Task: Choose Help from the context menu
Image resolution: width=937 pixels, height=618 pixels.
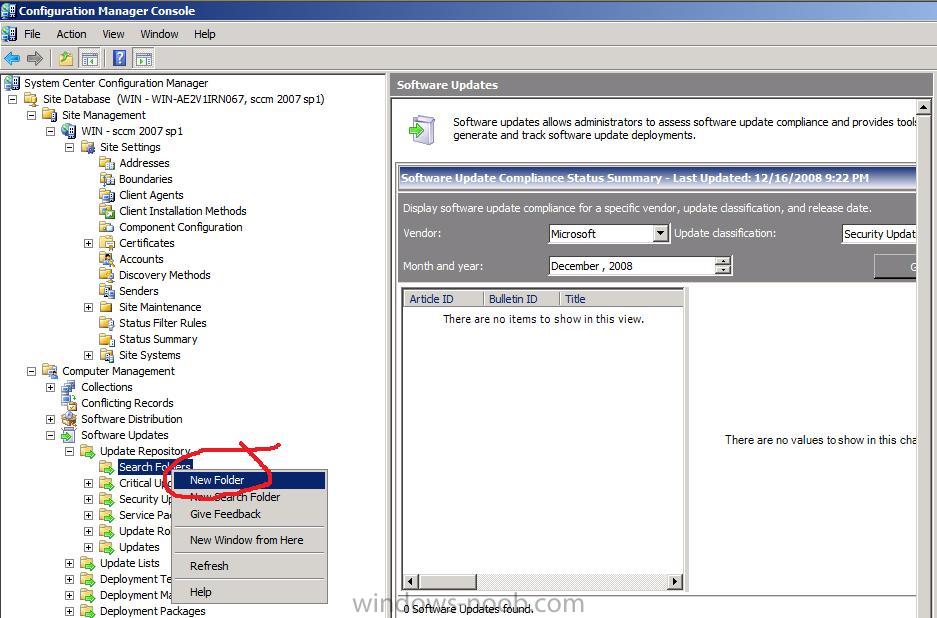Action: pos(250,592)
